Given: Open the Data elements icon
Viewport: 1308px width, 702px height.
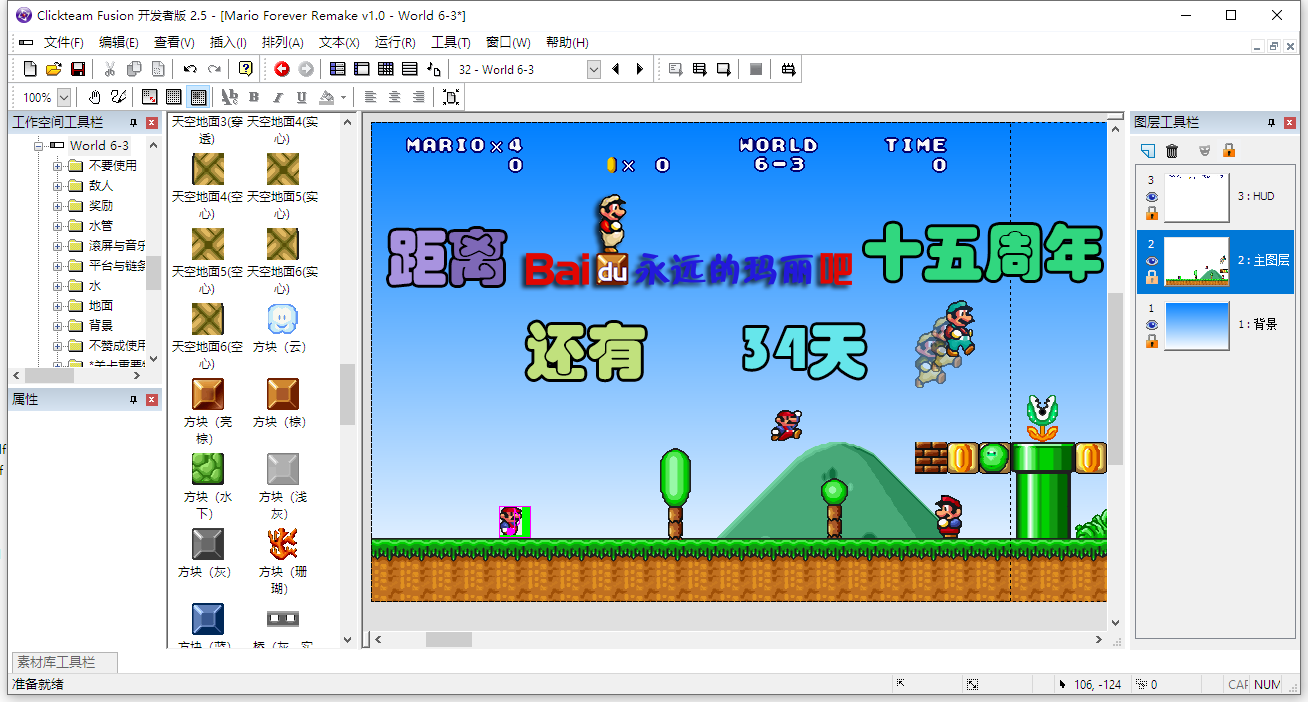Looking at the screenshot, I should click(434, 69).
